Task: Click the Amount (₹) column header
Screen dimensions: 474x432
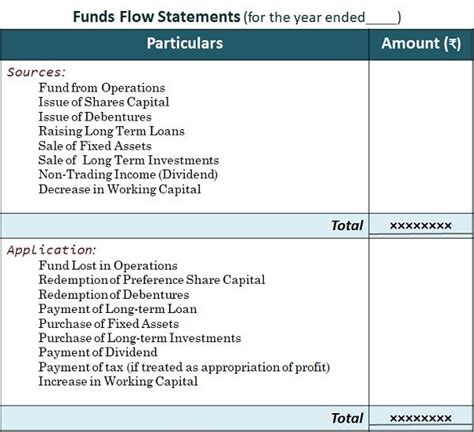Action: 421,43
